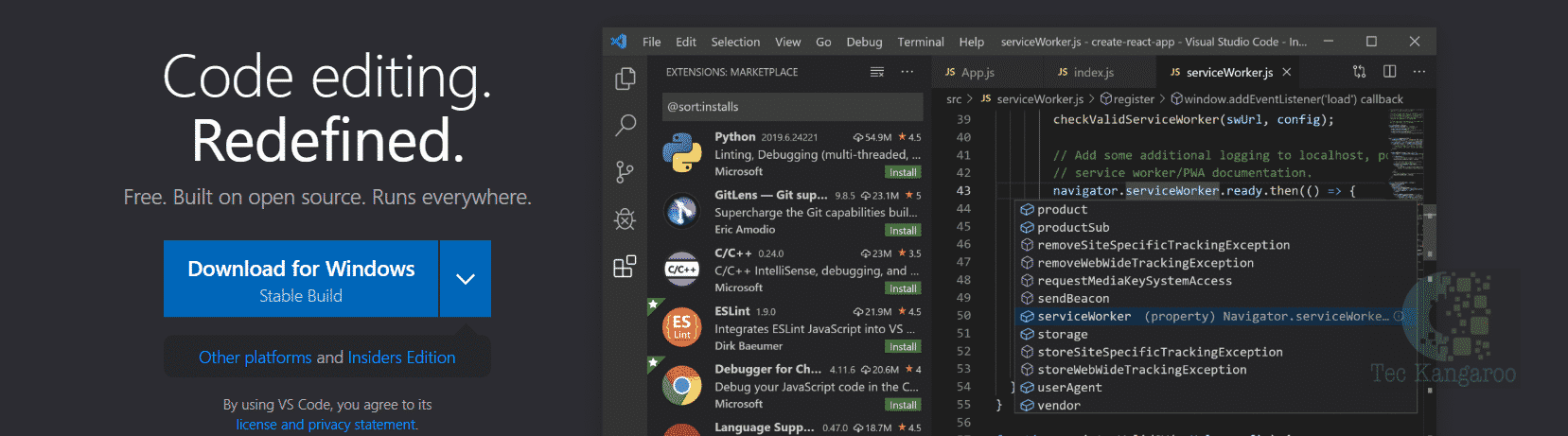Viewport: 1568px width, 436px height.
Task: Open the Explorer view in activity bar
Action: click(x=625, y=79)
